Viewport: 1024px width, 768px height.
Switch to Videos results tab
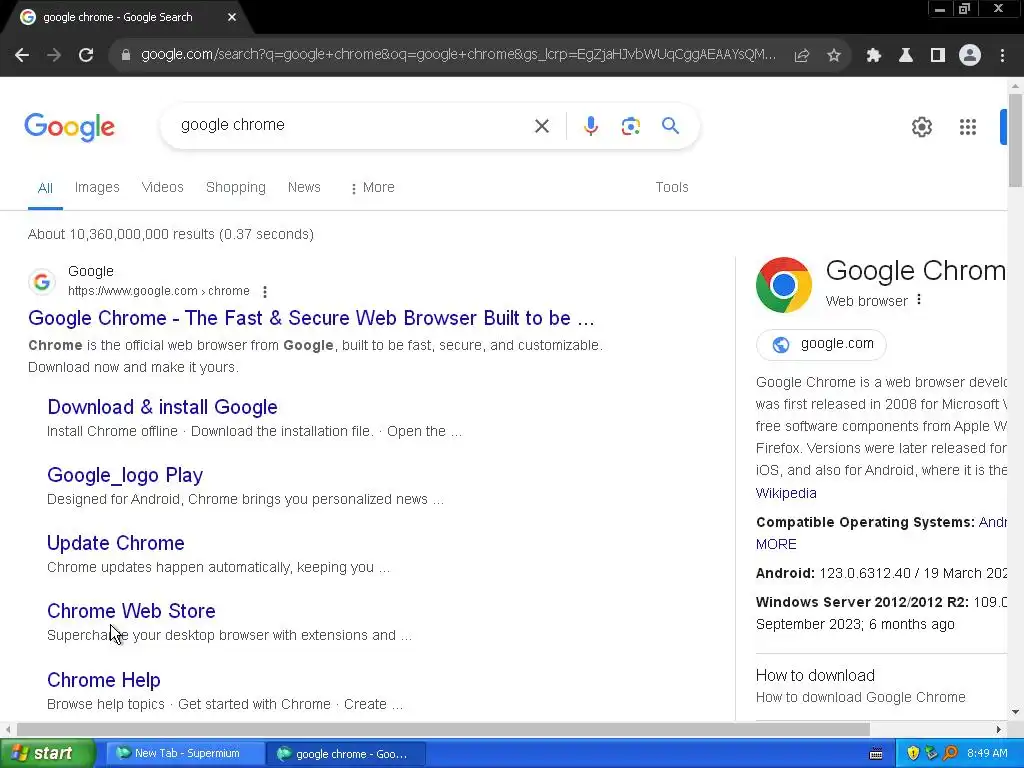(163, 187)
